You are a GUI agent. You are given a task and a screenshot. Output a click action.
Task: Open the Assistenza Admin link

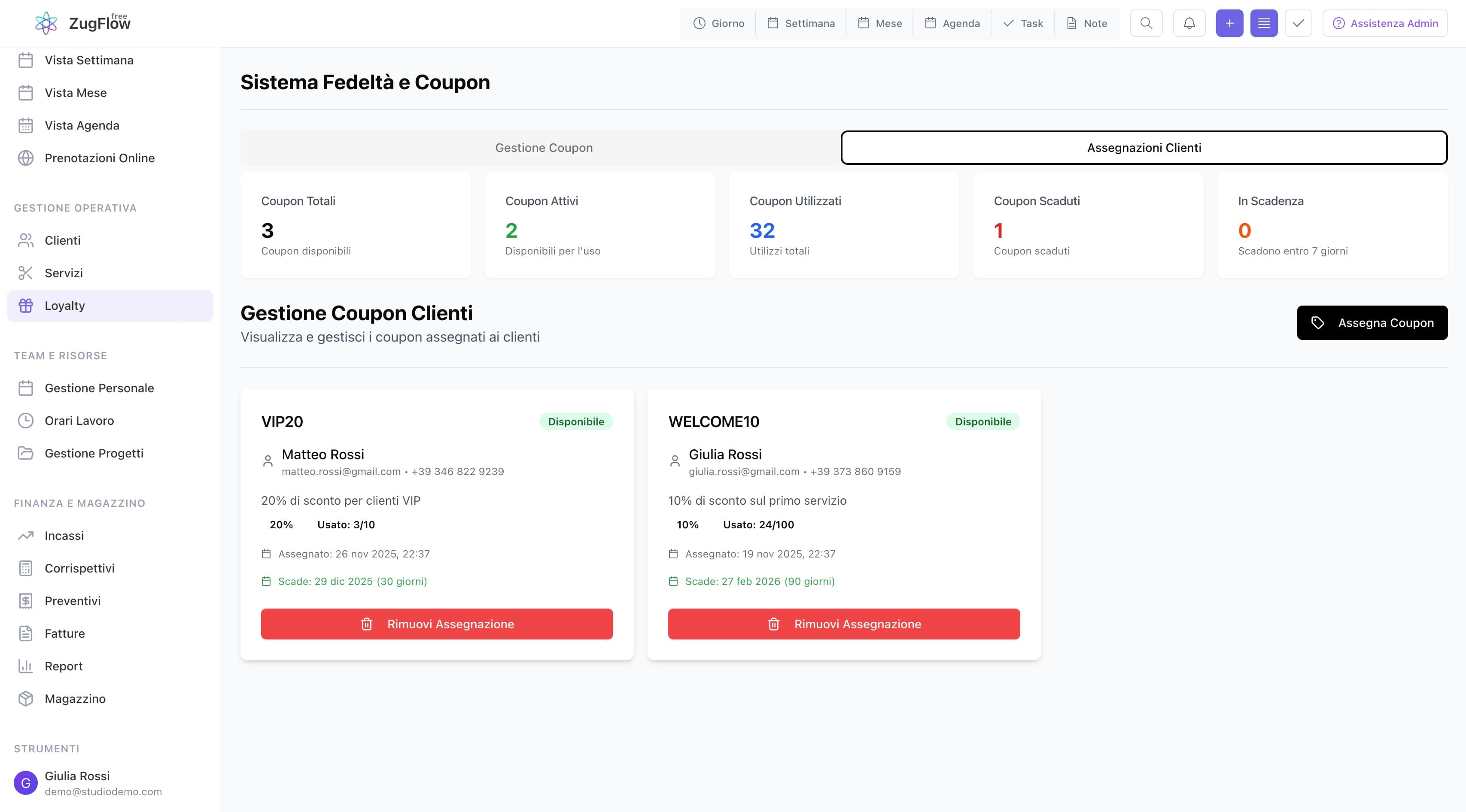tap(1384, 23)
